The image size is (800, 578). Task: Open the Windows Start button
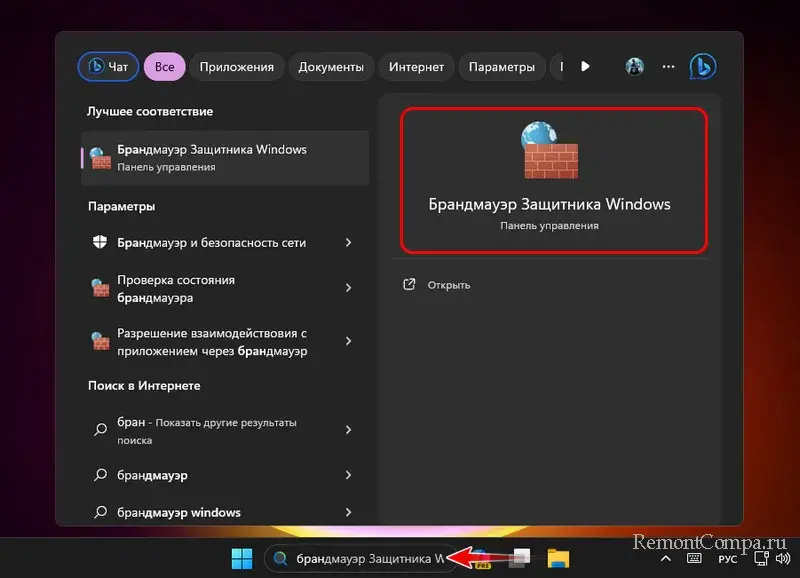pyautogui.click(x=242, y=559)
